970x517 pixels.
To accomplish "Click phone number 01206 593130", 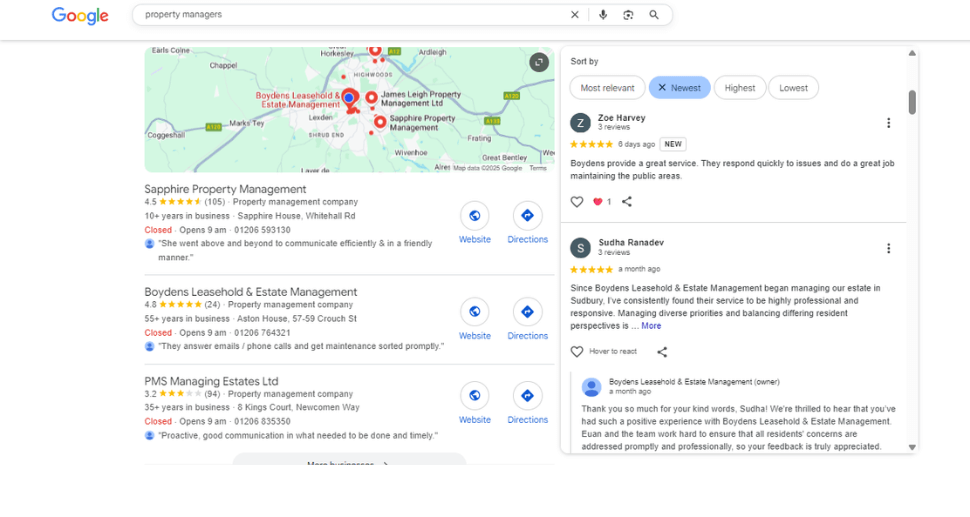I will pos(262,230).
